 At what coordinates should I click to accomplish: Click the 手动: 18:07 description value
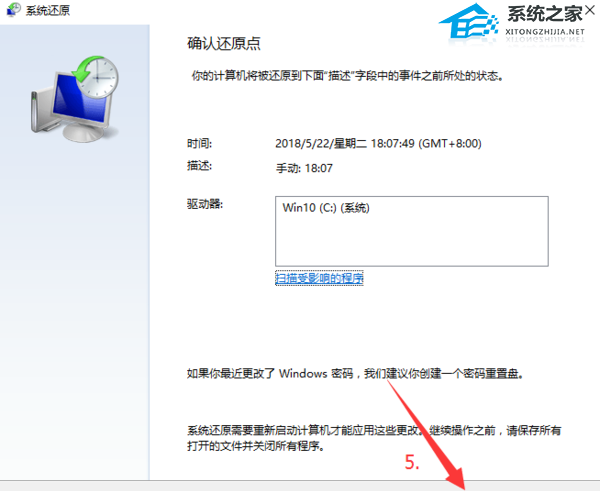coord(304,168)
